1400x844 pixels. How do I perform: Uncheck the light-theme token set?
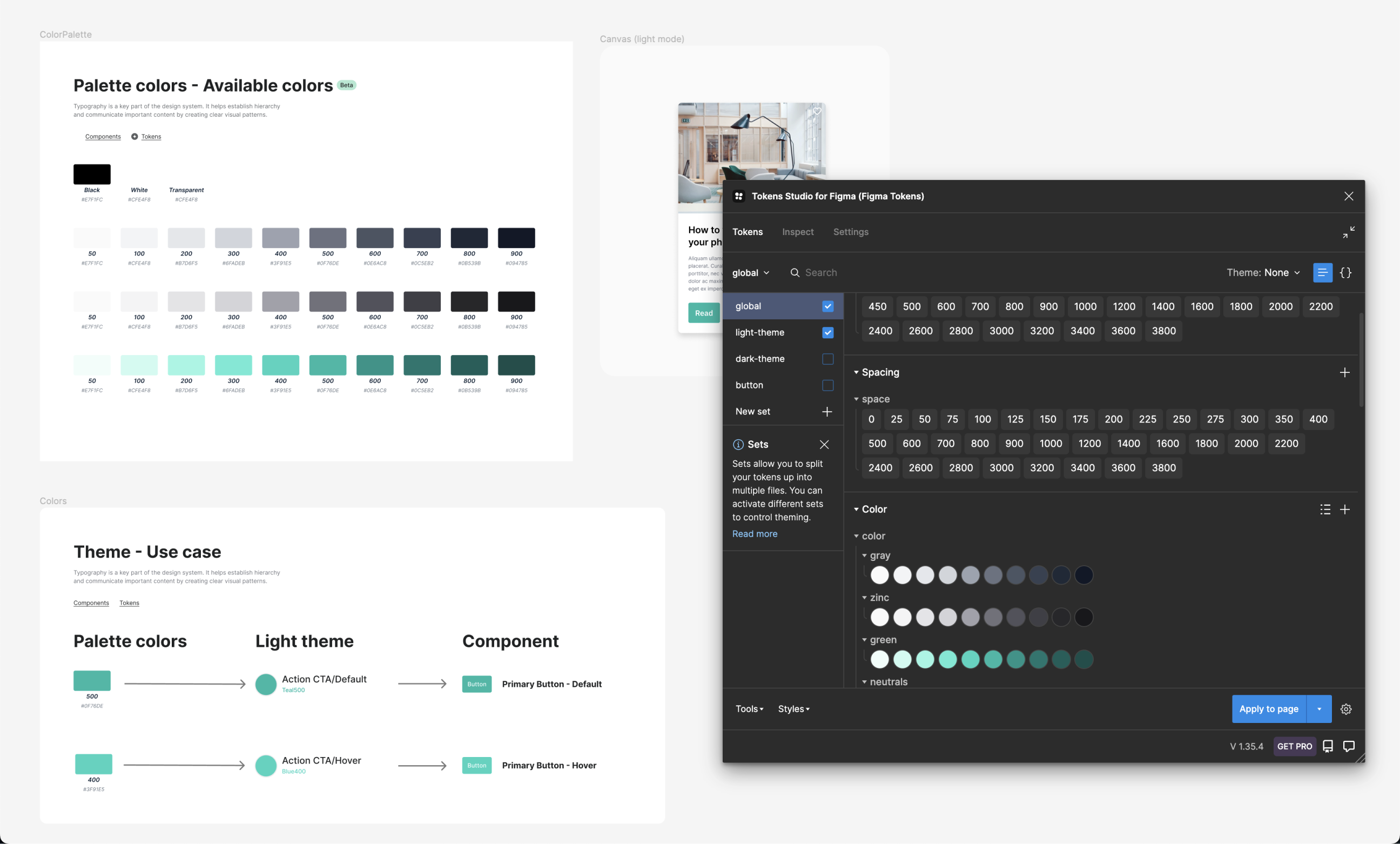click(827, 332)
